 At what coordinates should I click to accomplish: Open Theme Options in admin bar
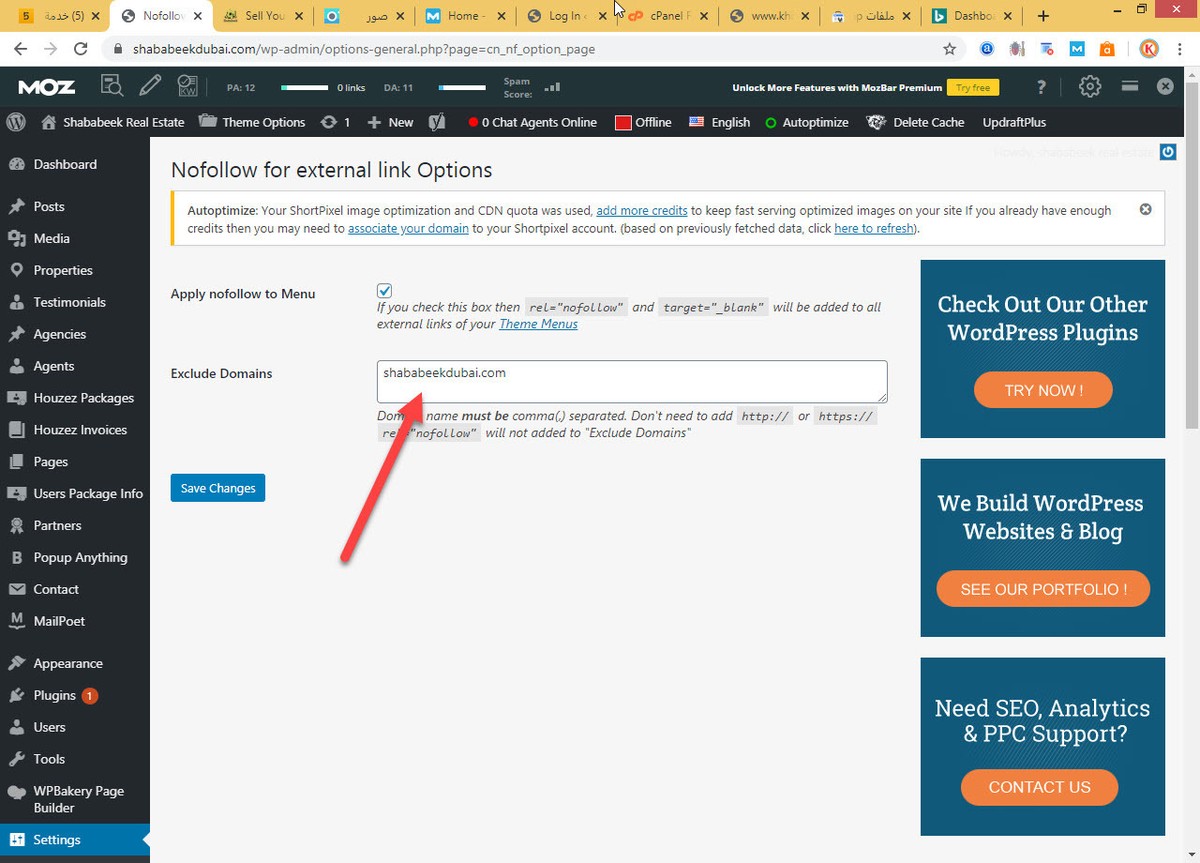tap(252, 122)
